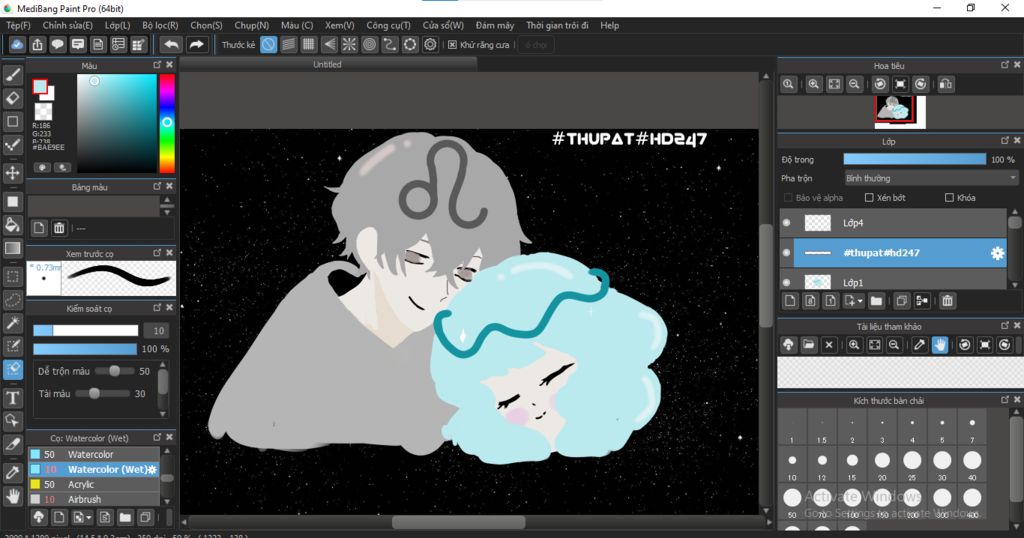Screen dimensions: 1024x538
Task: Close the Màu color panel
Action: coord(170,65)
